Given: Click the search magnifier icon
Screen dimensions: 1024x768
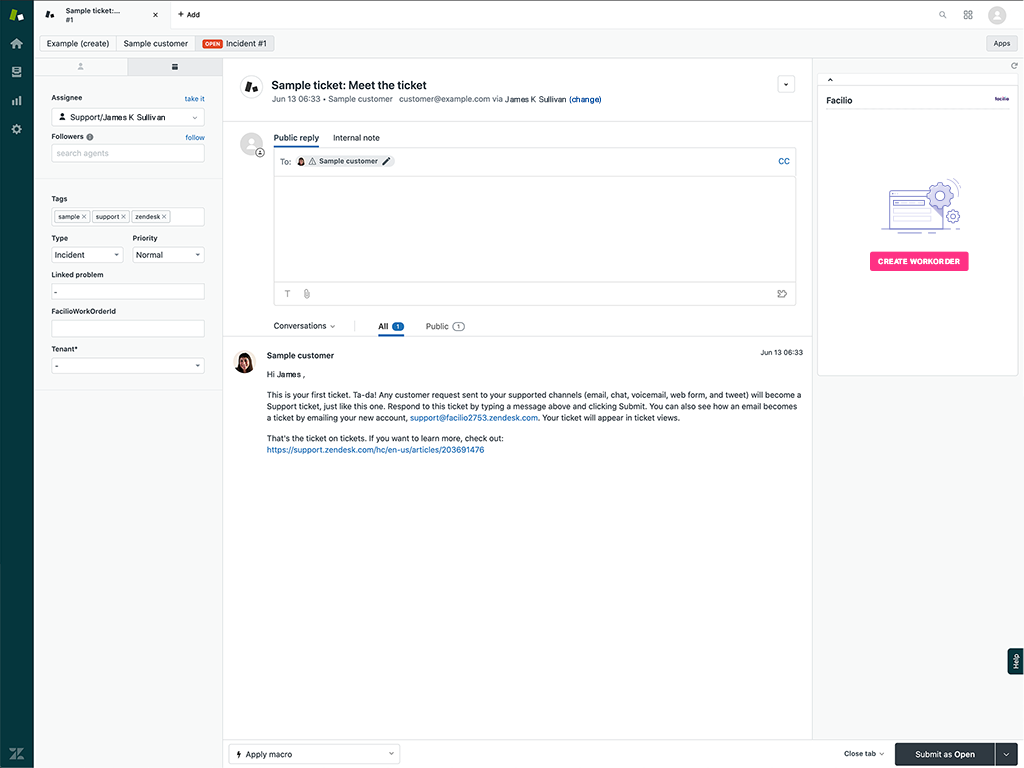Looking at the screenshot, I should click(942, 15).
